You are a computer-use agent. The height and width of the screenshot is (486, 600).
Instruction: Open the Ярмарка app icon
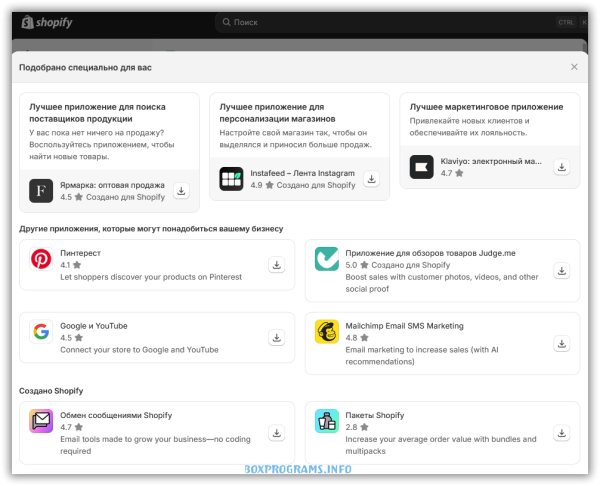[x=41, y=191]
